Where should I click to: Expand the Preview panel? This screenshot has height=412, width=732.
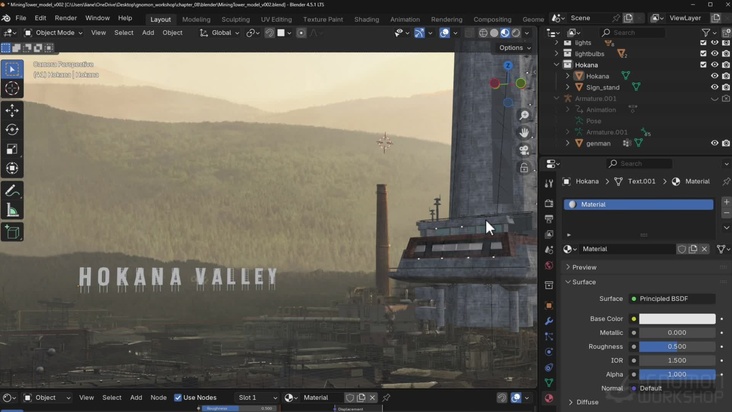tap(584, 267)
